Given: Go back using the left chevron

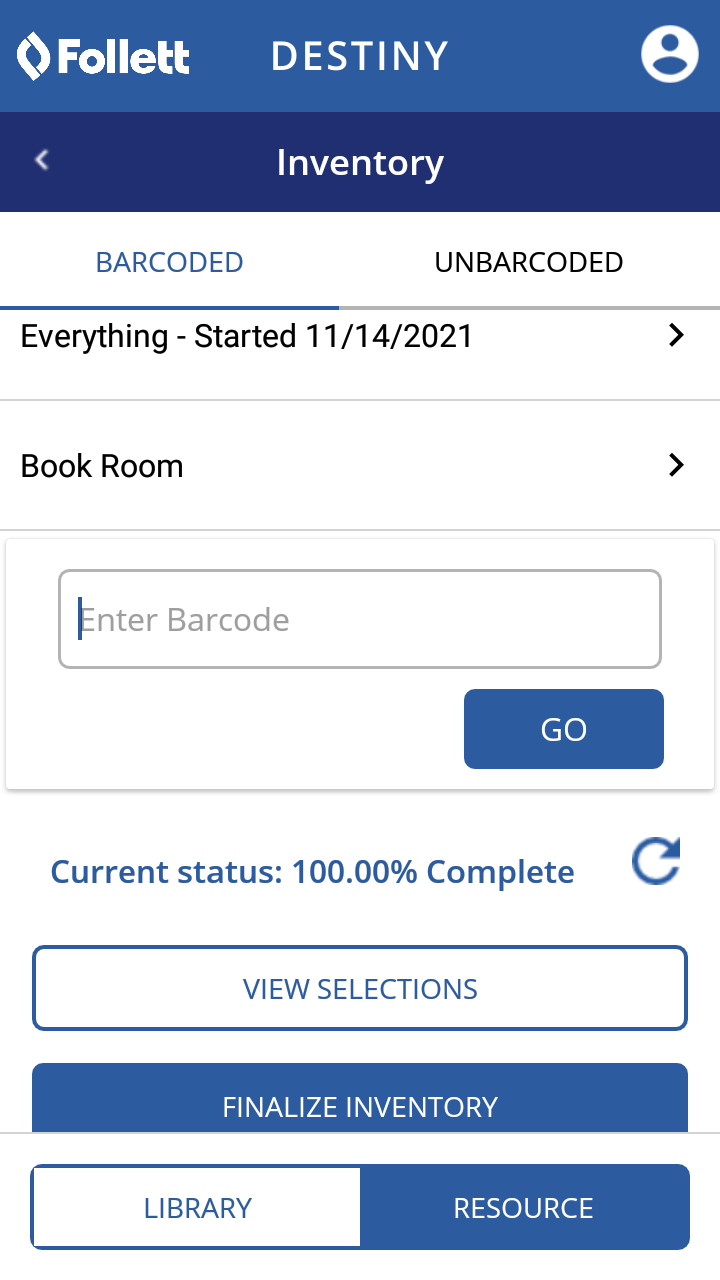Looking at the screenshot, I should point(42,160).
